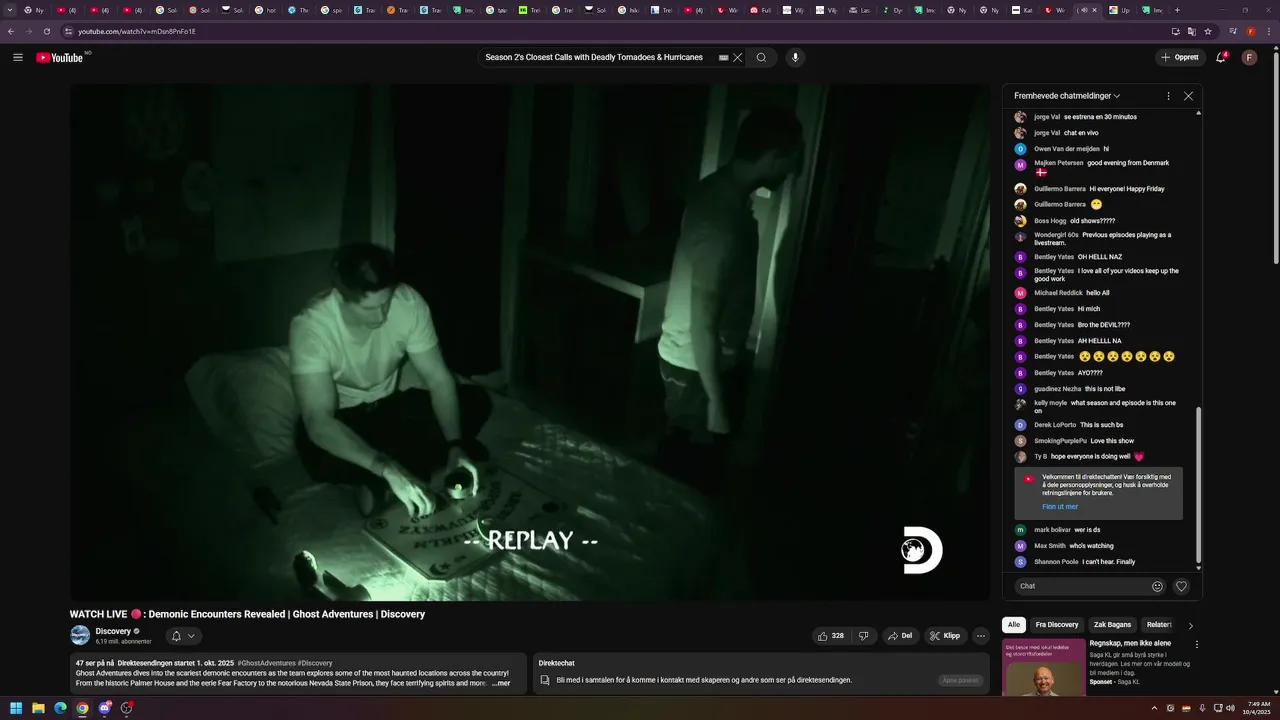Send a heart reaction in chat
Viewport: 1280px width, 720px height.
(1181, 586)
